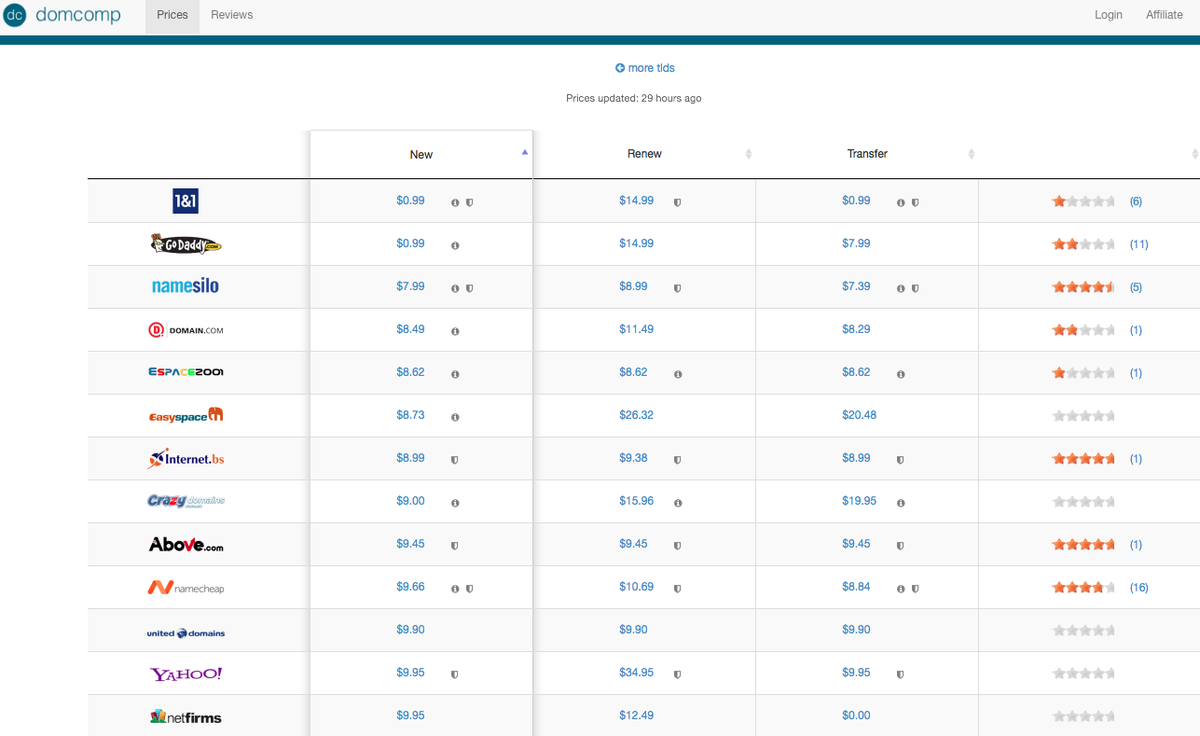
Task: Click the shield icon beside Above.com Transfer price
Action: point(900,546)
